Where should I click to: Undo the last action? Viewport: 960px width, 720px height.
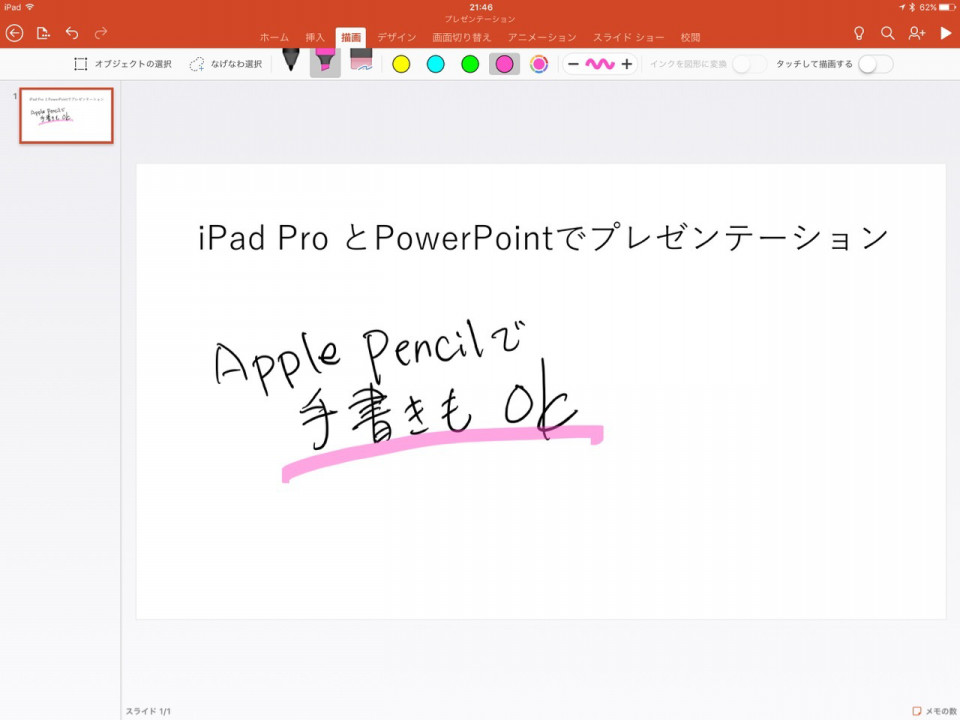click(72, 32)
